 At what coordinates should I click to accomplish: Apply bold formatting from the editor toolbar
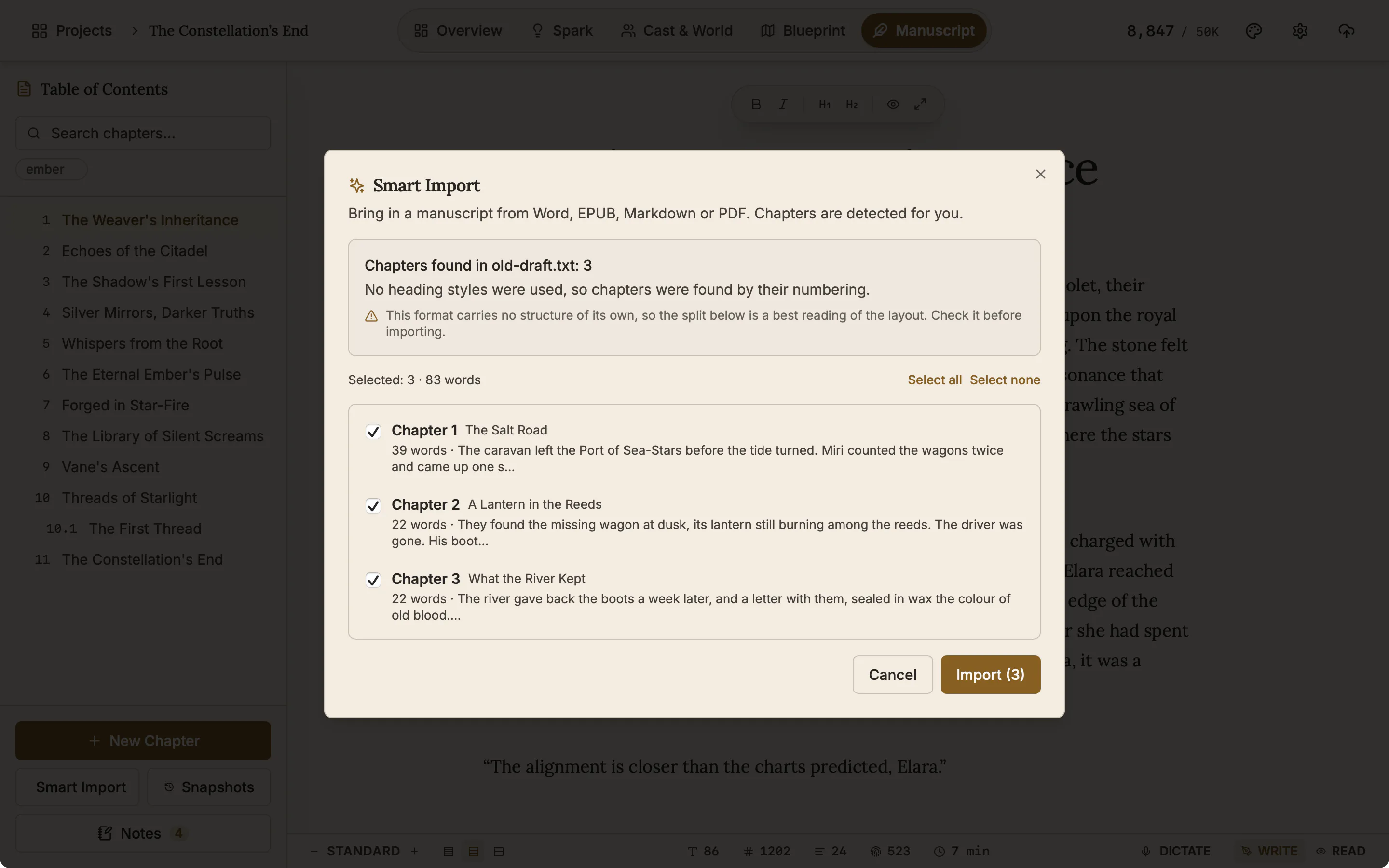(756, 105)
